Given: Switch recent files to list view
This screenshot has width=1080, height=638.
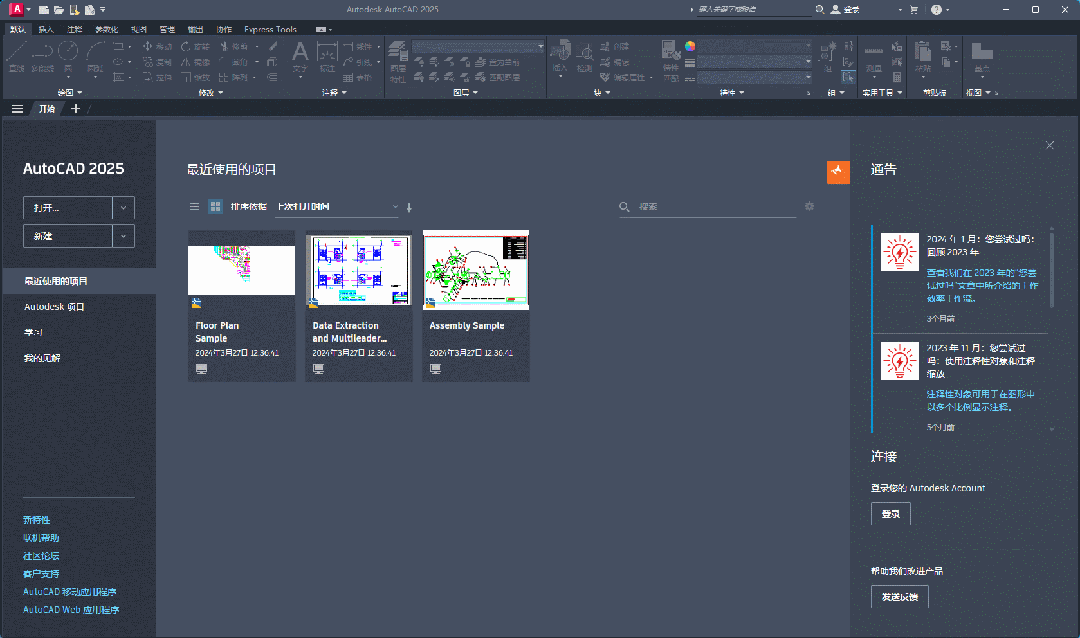Looking at the screenshot, I should coord(194,207).
